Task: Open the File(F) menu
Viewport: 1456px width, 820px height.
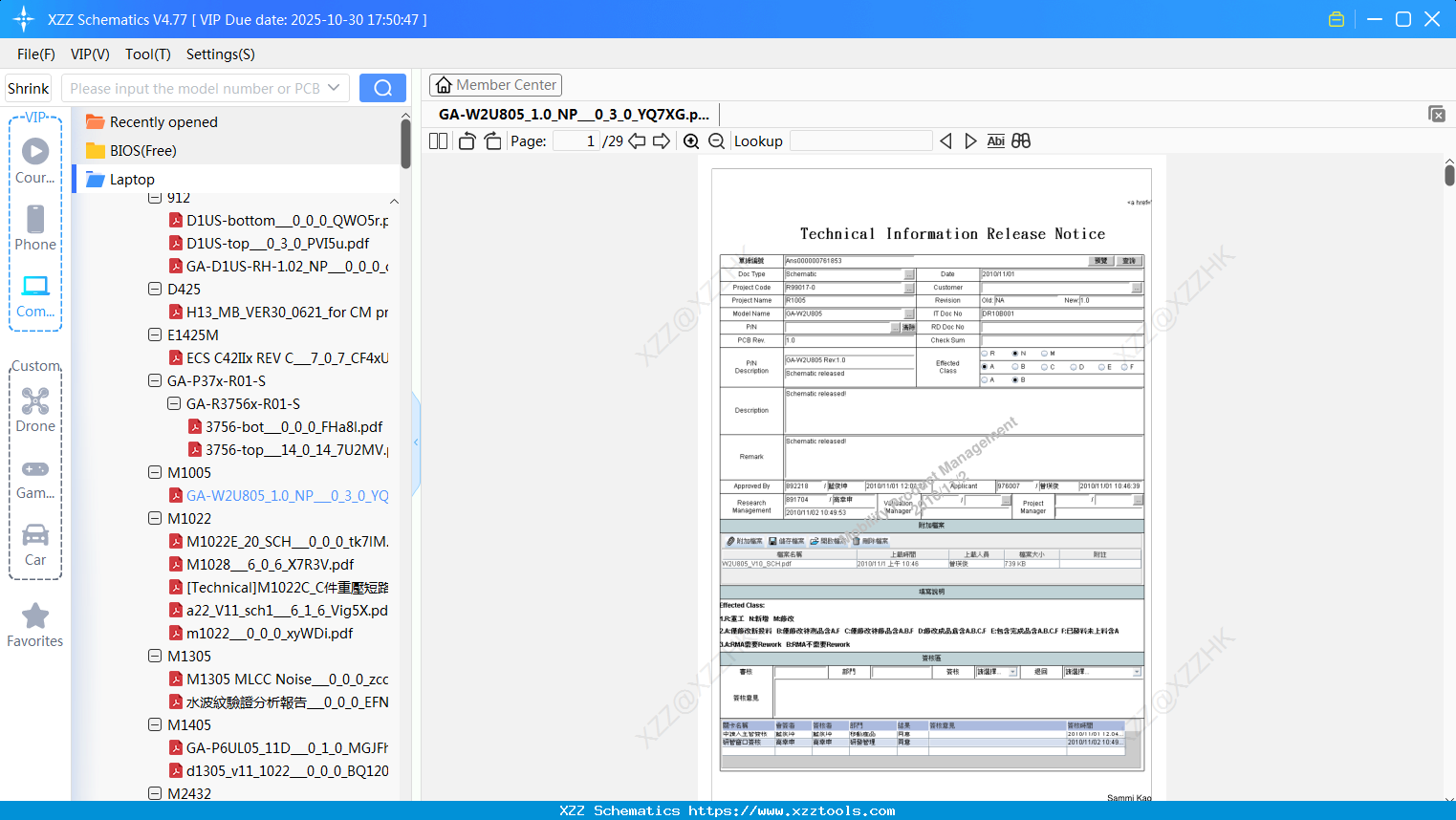Action: pos(36,54)
